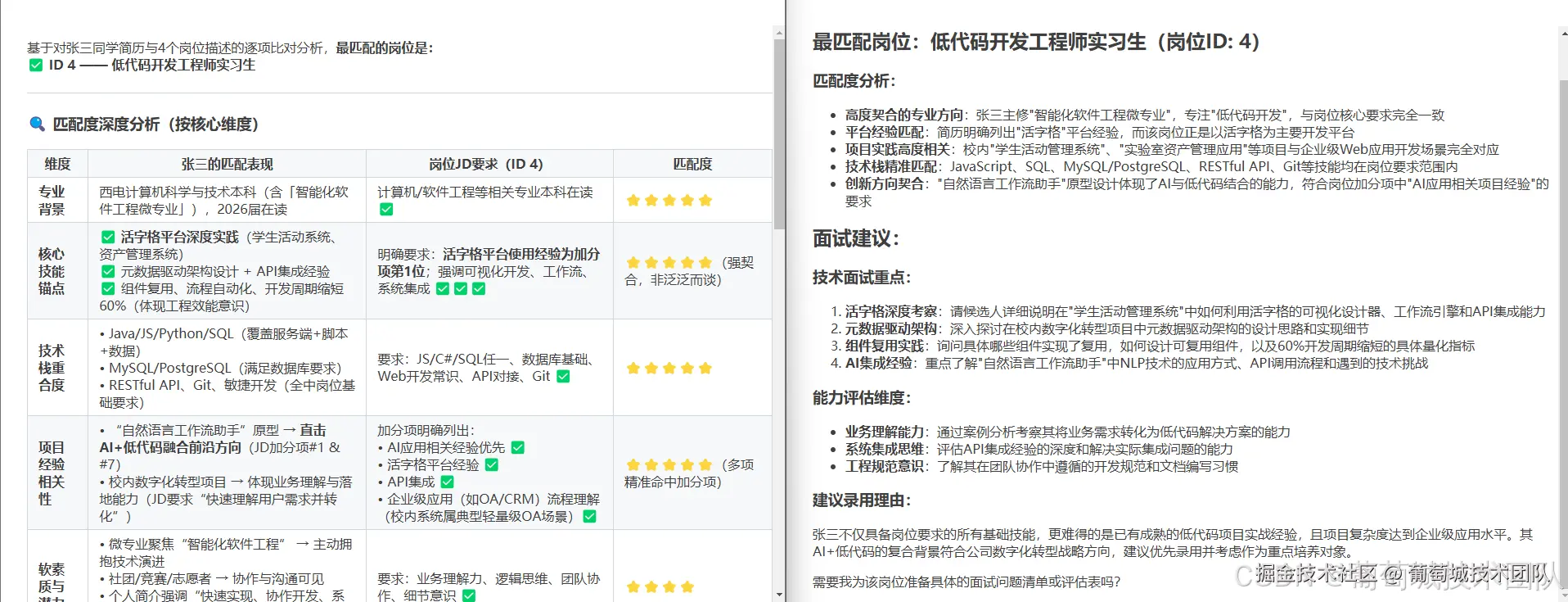Click the 匹配度分析 heading in right panel
Screen dimensions: 1568x602
click(x=854, y=80)
